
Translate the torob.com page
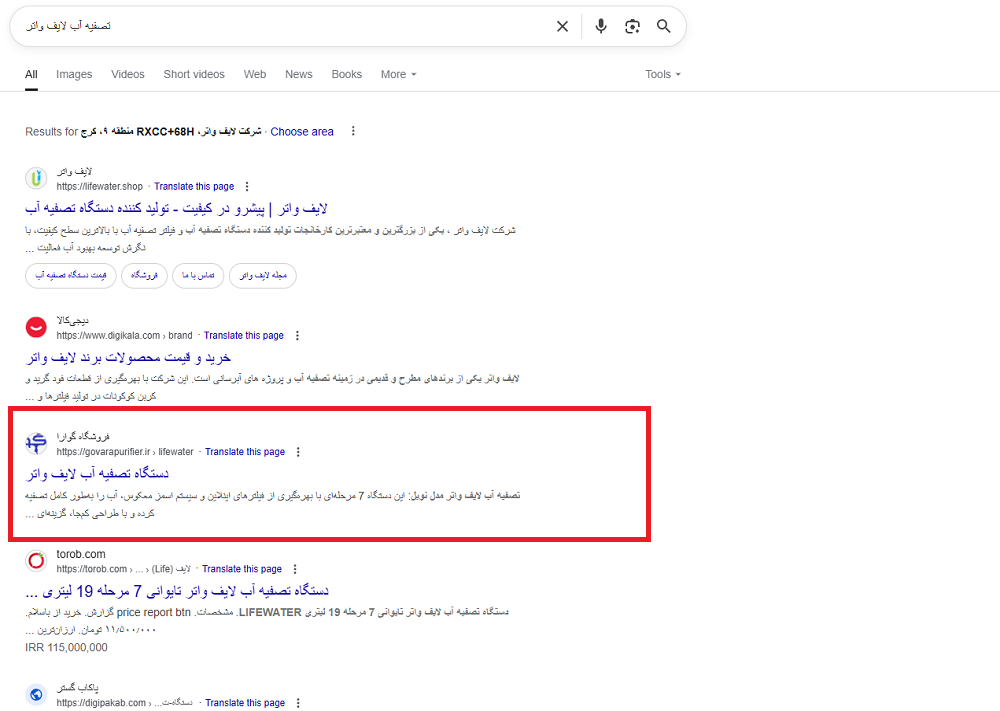coord(242,569)
